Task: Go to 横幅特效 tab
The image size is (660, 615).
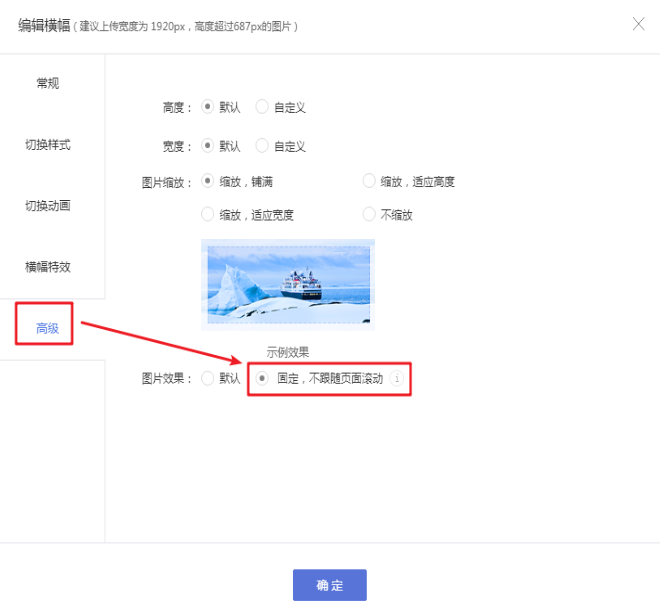Action: pos(48,267)
